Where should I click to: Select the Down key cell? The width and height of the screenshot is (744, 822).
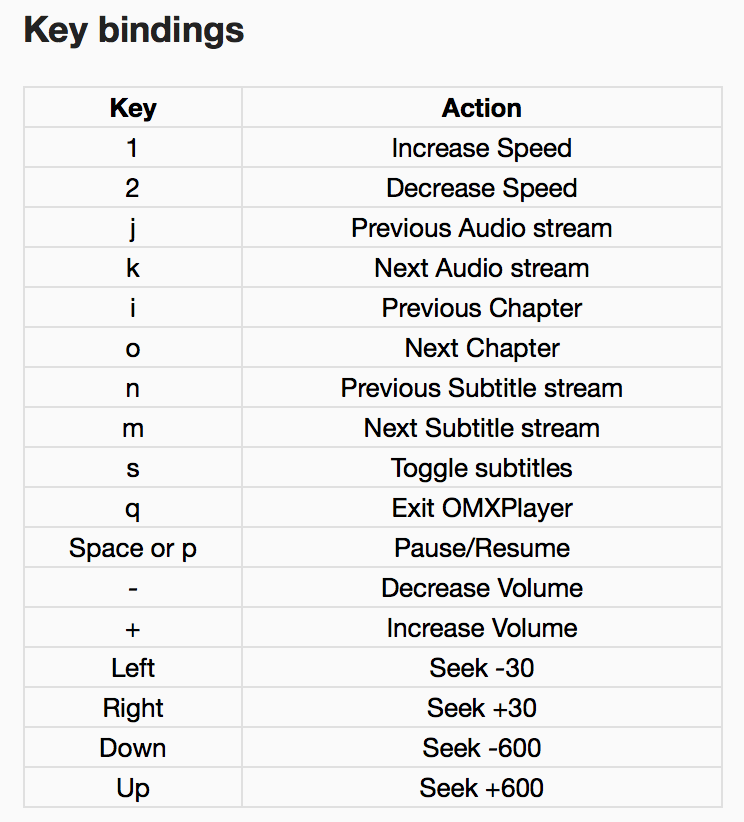tap(133, 748)
